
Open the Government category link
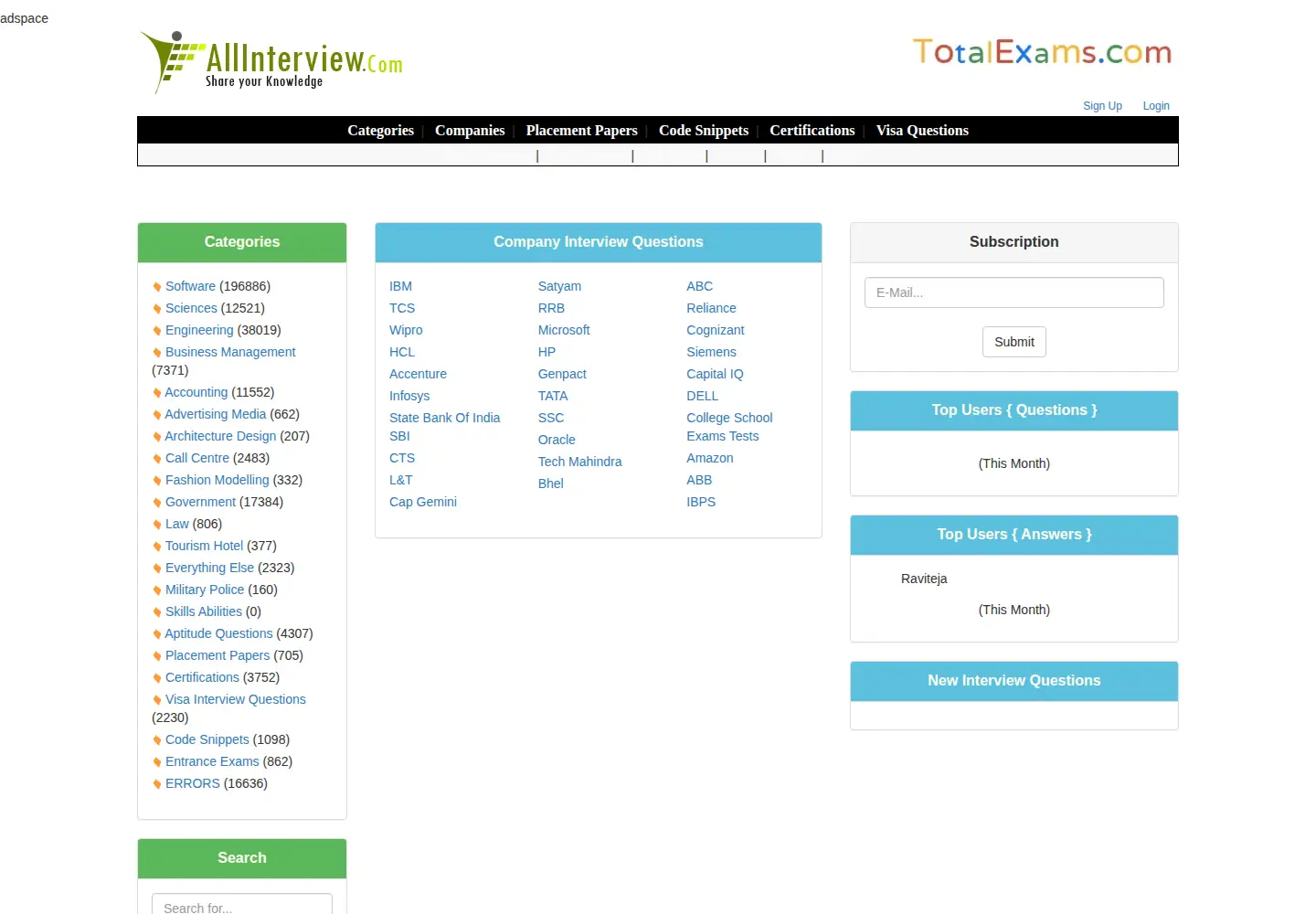pyautogui.click(x=200, y=502)
